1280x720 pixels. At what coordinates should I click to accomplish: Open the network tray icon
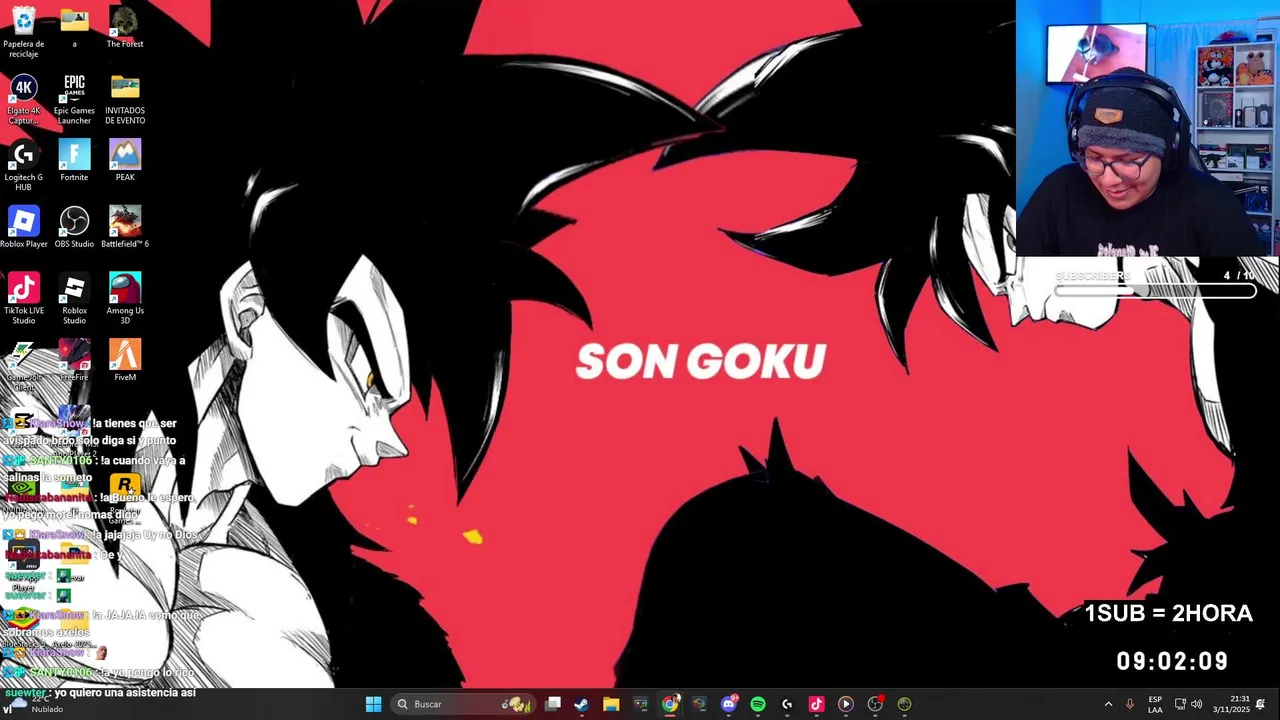click(1180, 704)
